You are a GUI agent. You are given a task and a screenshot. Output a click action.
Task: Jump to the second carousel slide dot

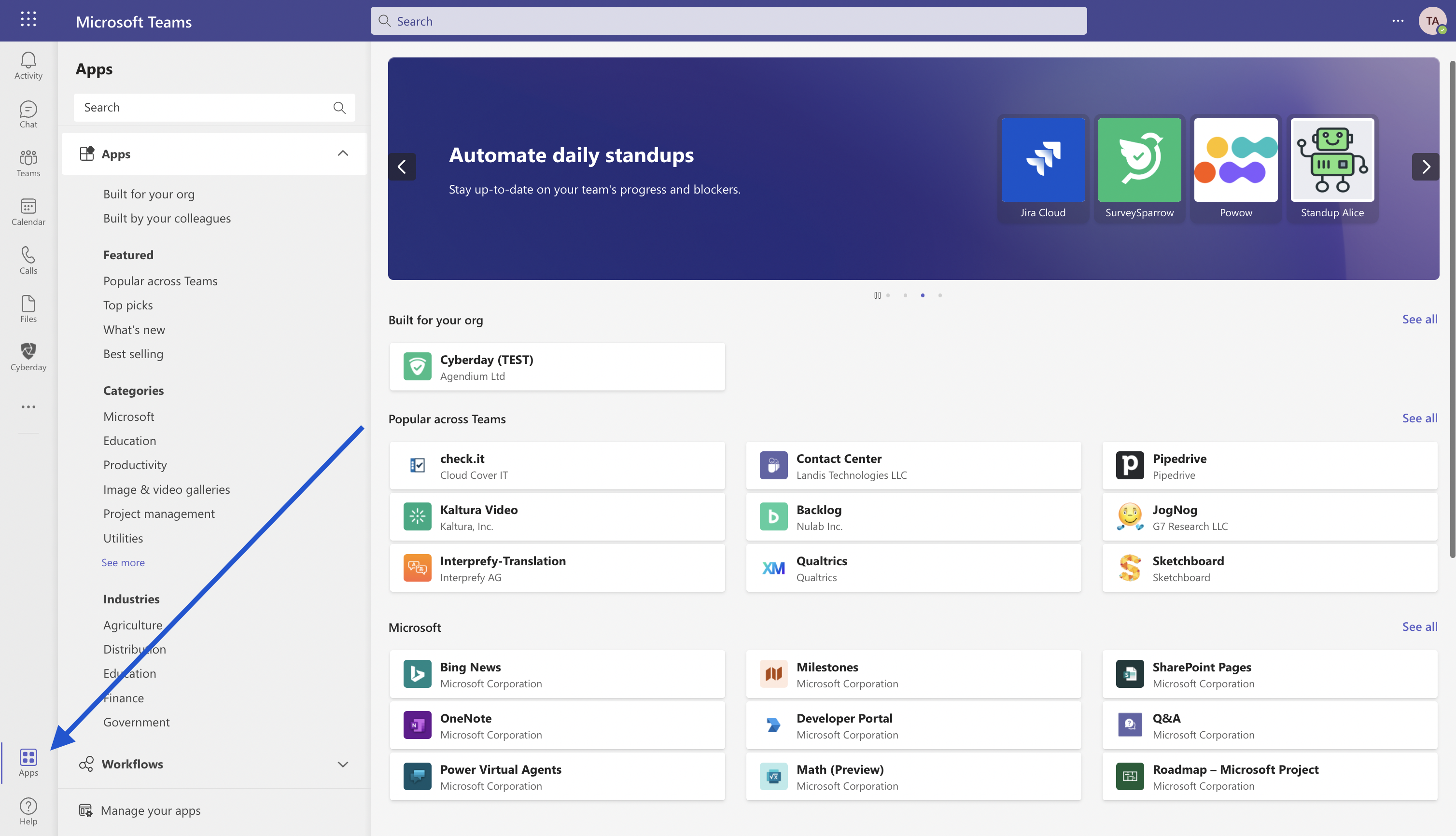[x=905, y=295]
